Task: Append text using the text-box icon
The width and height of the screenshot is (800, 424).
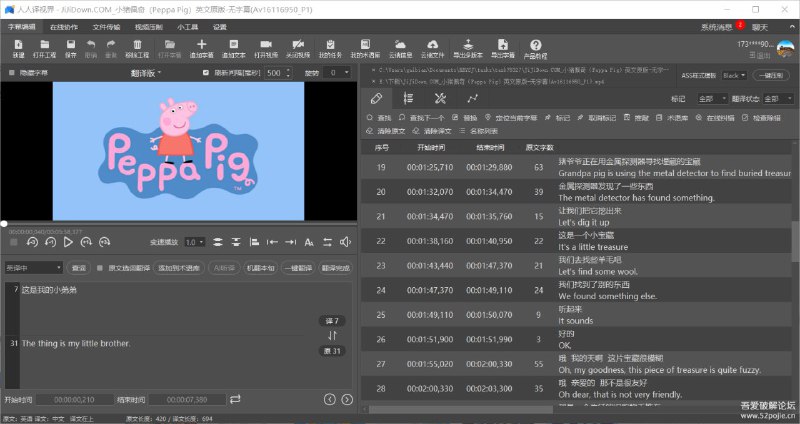Action: click(234, 48)
